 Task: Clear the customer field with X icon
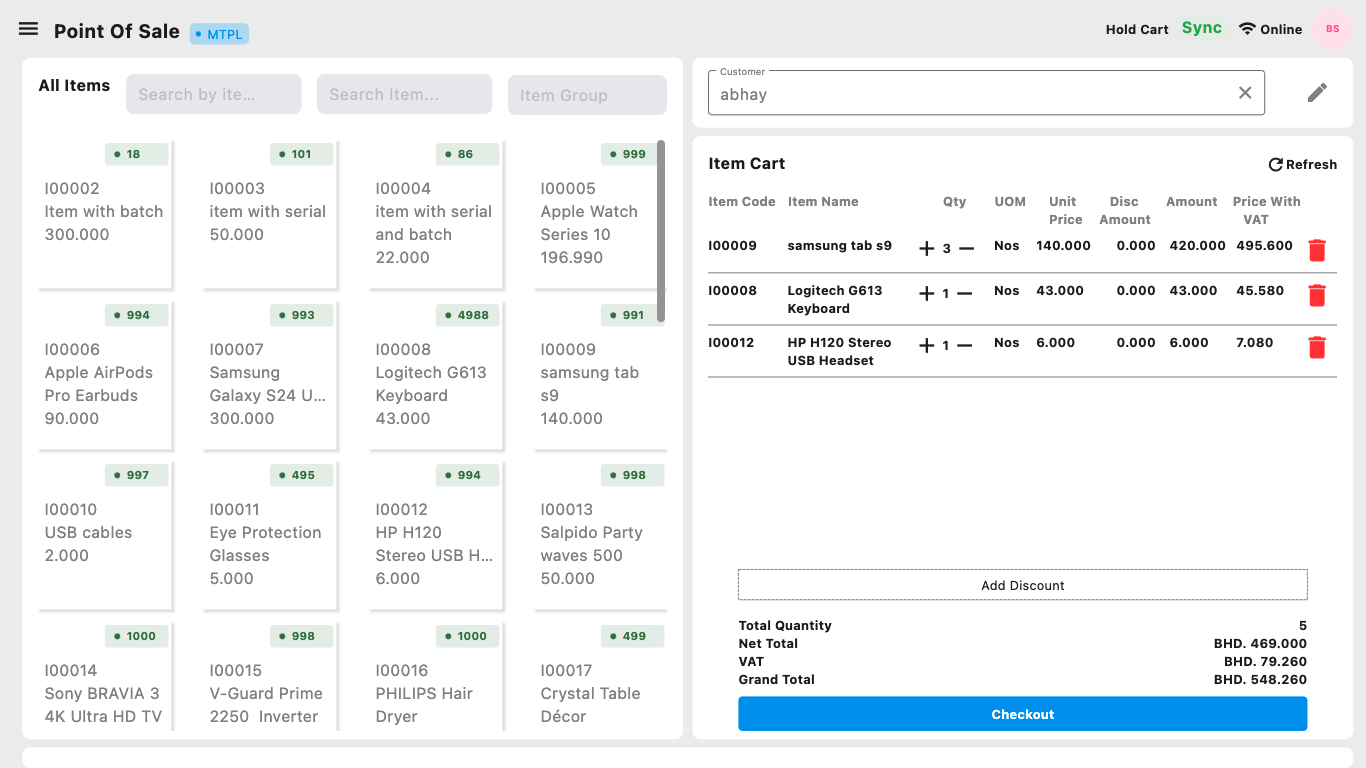click(x=1245, y=93)
